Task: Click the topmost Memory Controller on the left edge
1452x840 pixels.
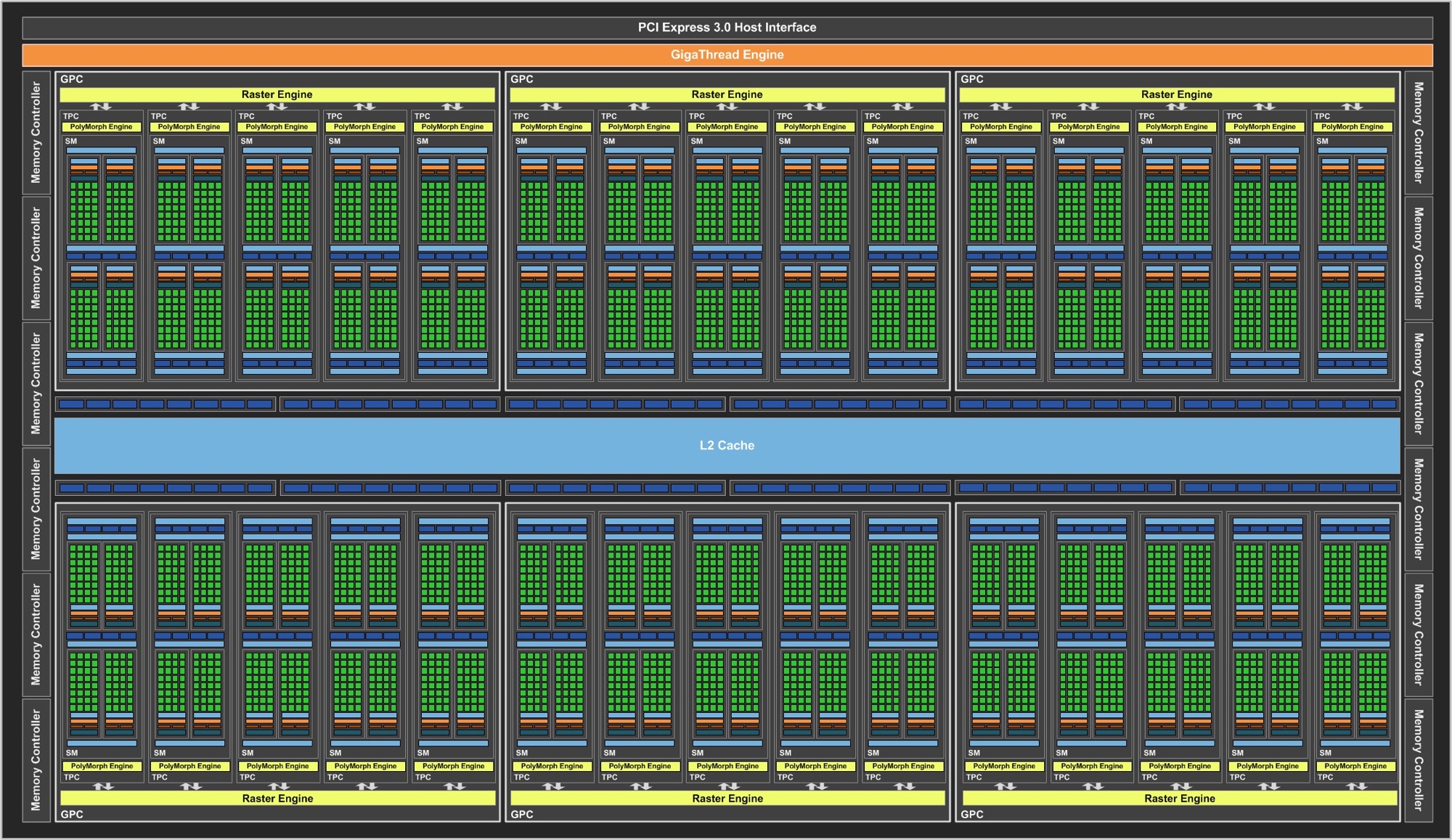Action: point(36,132)
